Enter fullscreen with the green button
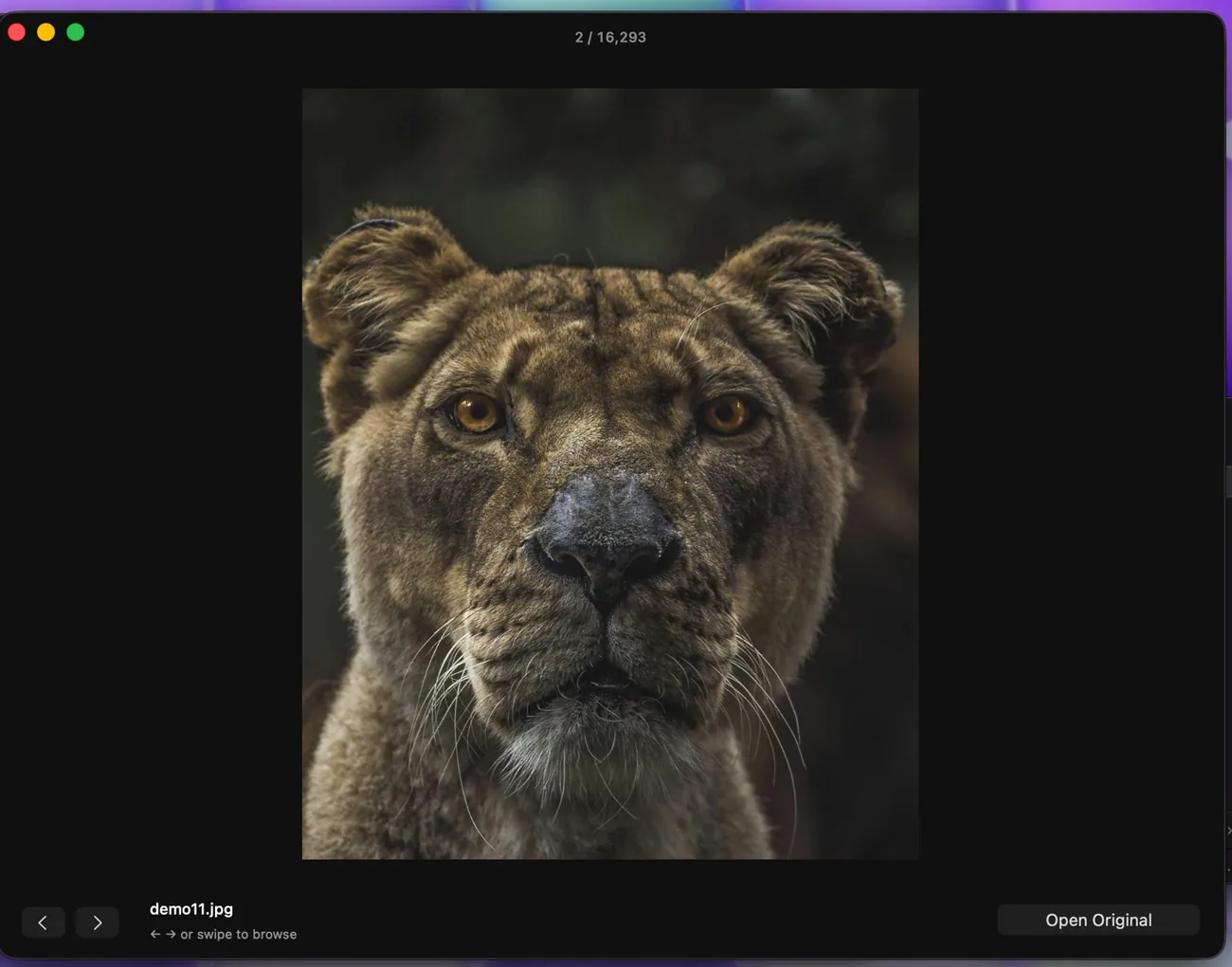Screen dimensions: 1232x967 coord(76,32)
